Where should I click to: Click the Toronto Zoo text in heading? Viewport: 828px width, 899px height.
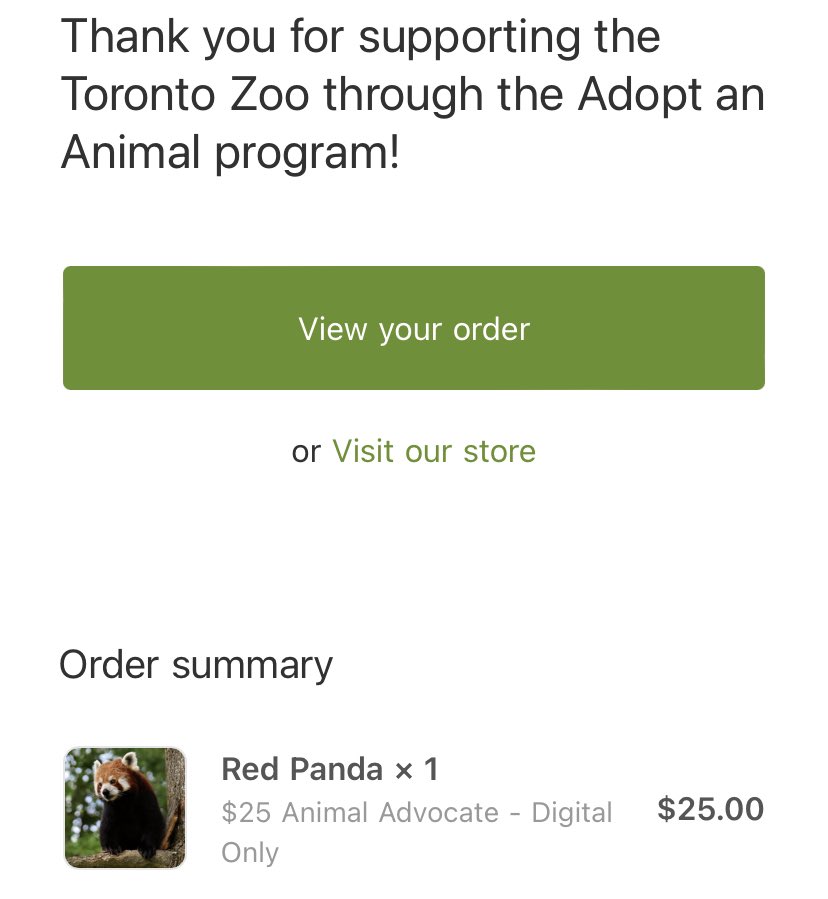click(x=185, y=95)
